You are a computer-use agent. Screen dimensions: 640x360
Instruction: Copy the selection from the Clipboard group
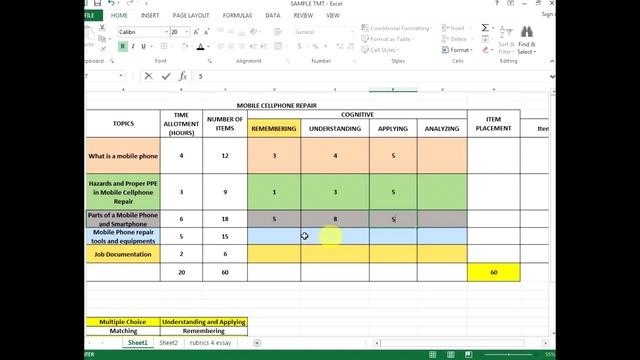tap(102, 39)
